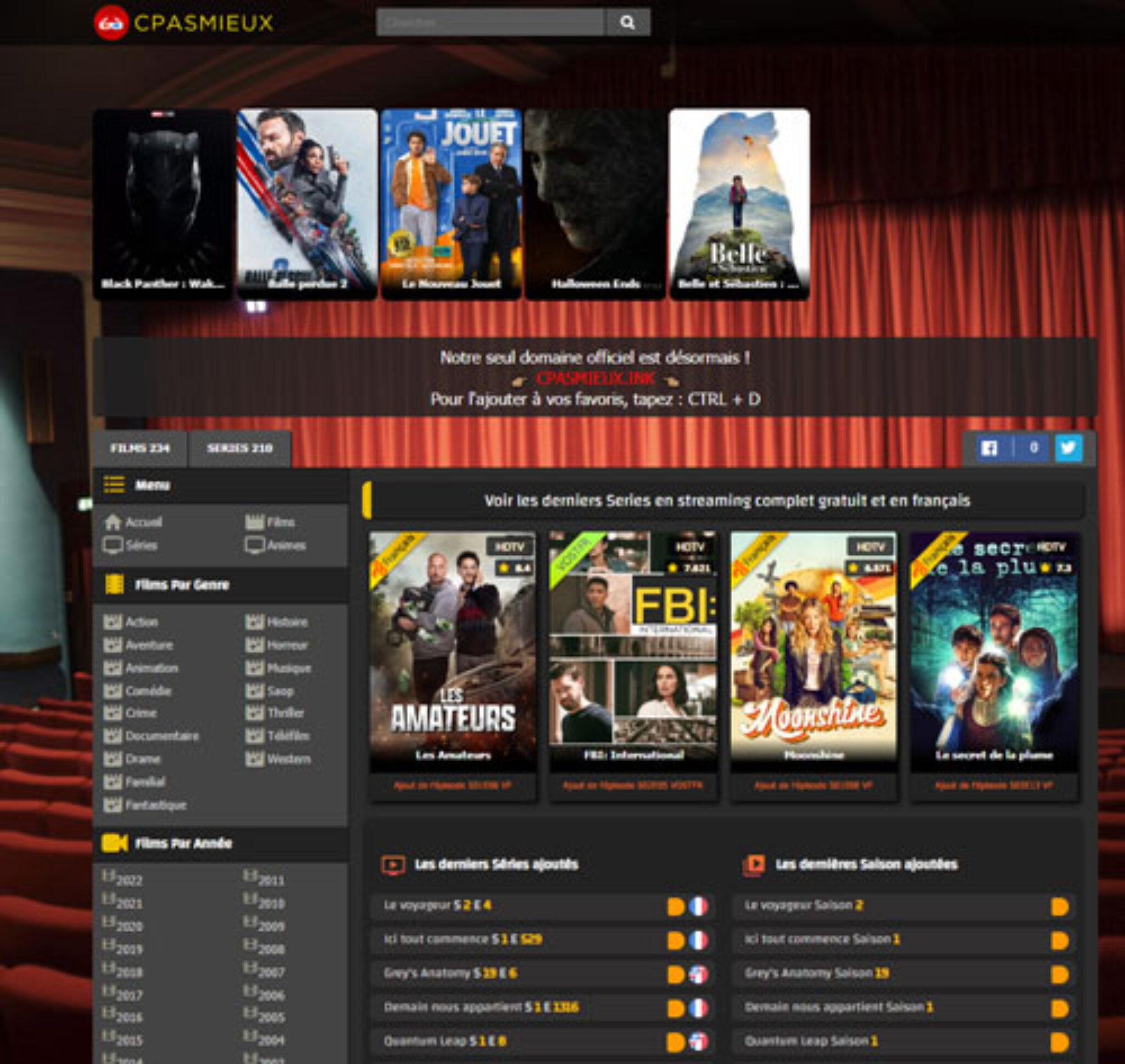Open Halloween Ends poster
This screenshot has width=1125, height=1064.
(595, 204)
